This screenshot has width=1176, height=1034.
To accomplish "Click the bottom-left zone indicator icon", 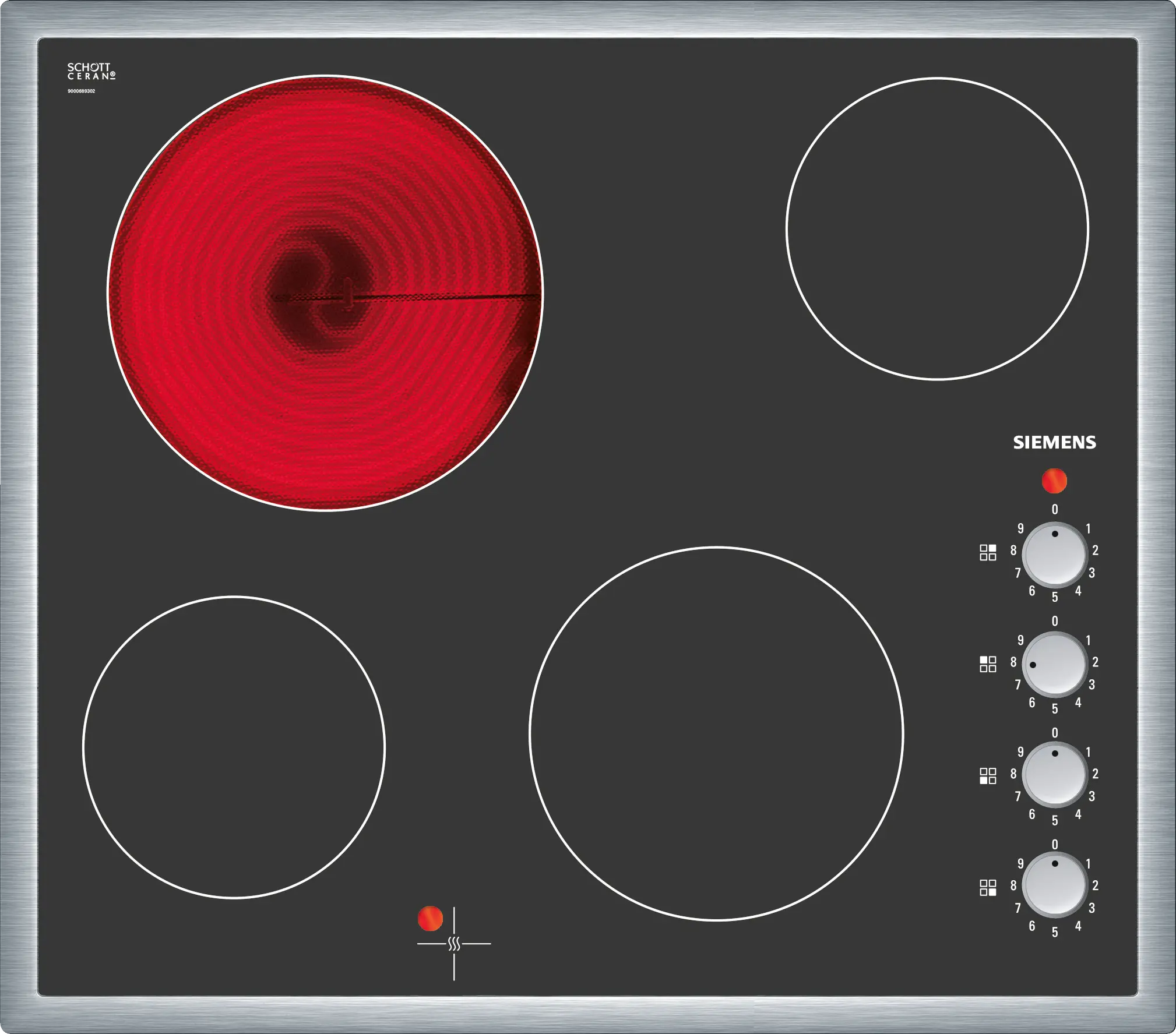I will [988, 776].
